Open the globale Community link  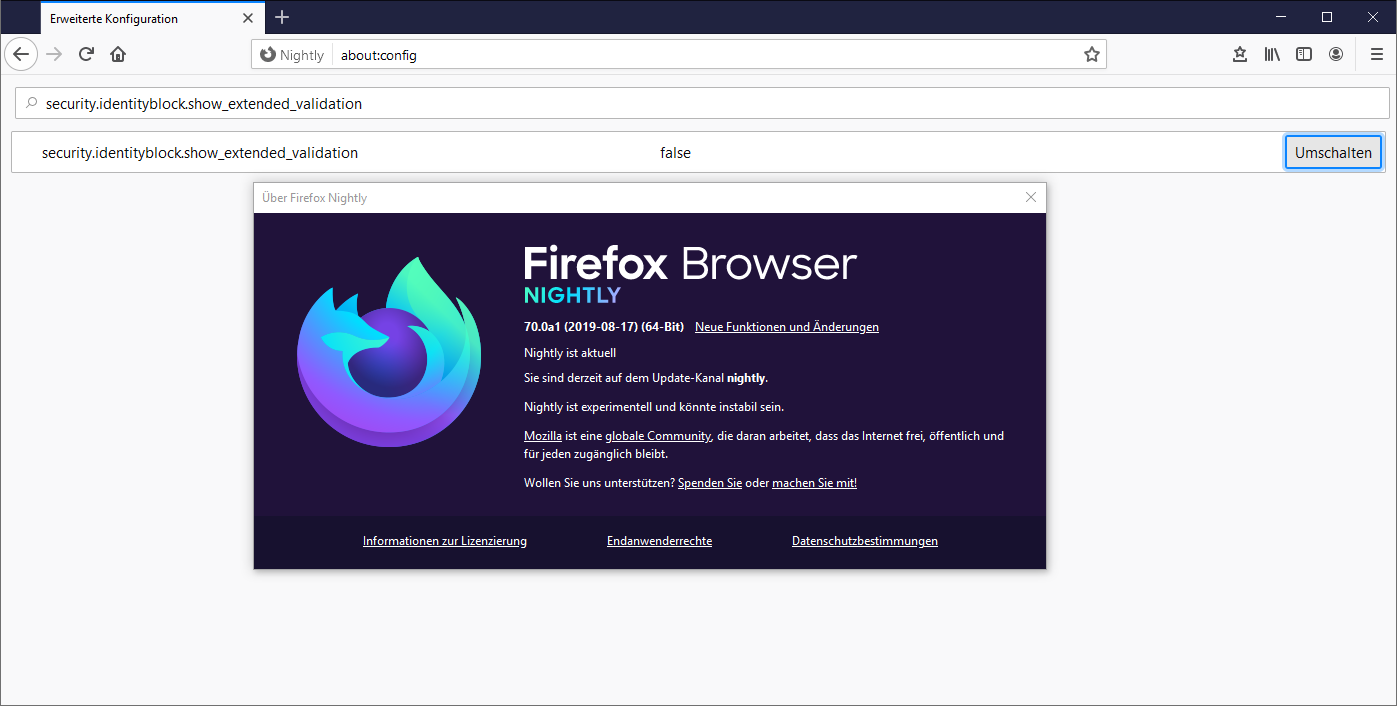pos(658,436)
